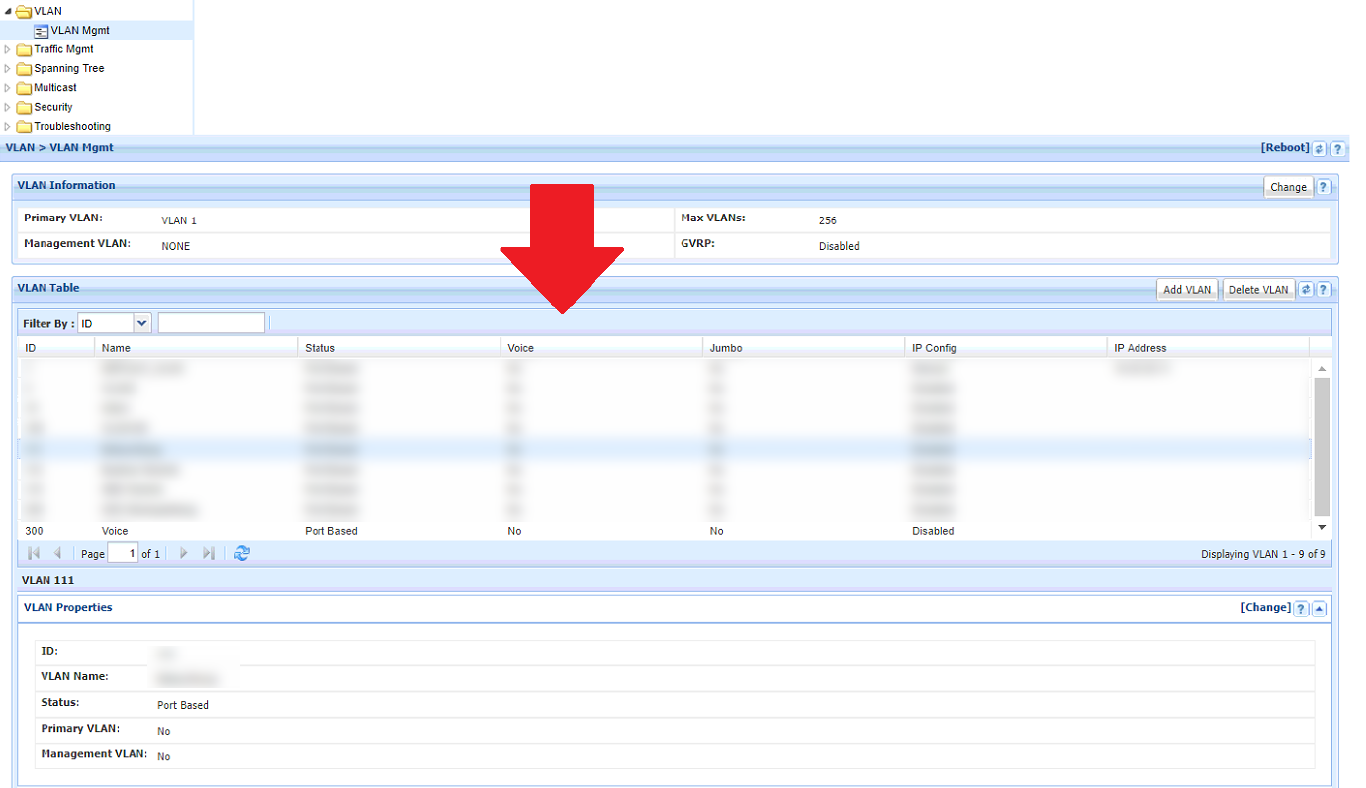
Task: Click the Delete VLAN button
Action: coord(1258,290)
